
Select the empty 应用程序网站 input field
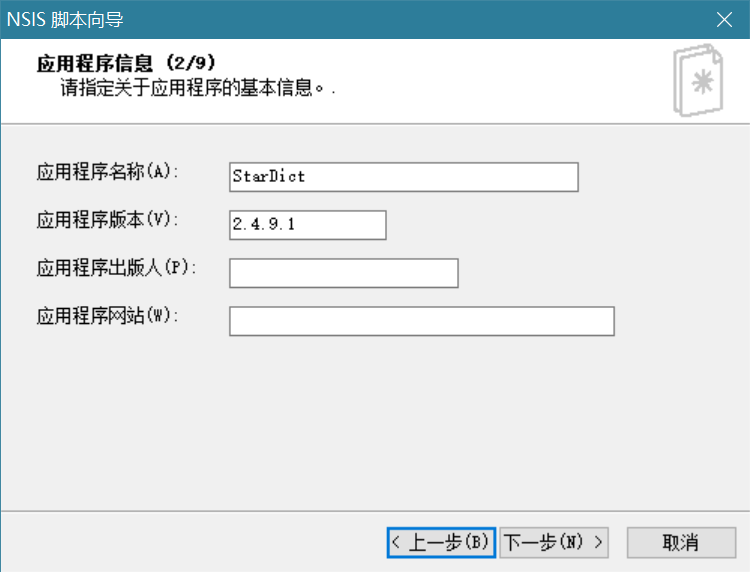click(x=421, y=321)
